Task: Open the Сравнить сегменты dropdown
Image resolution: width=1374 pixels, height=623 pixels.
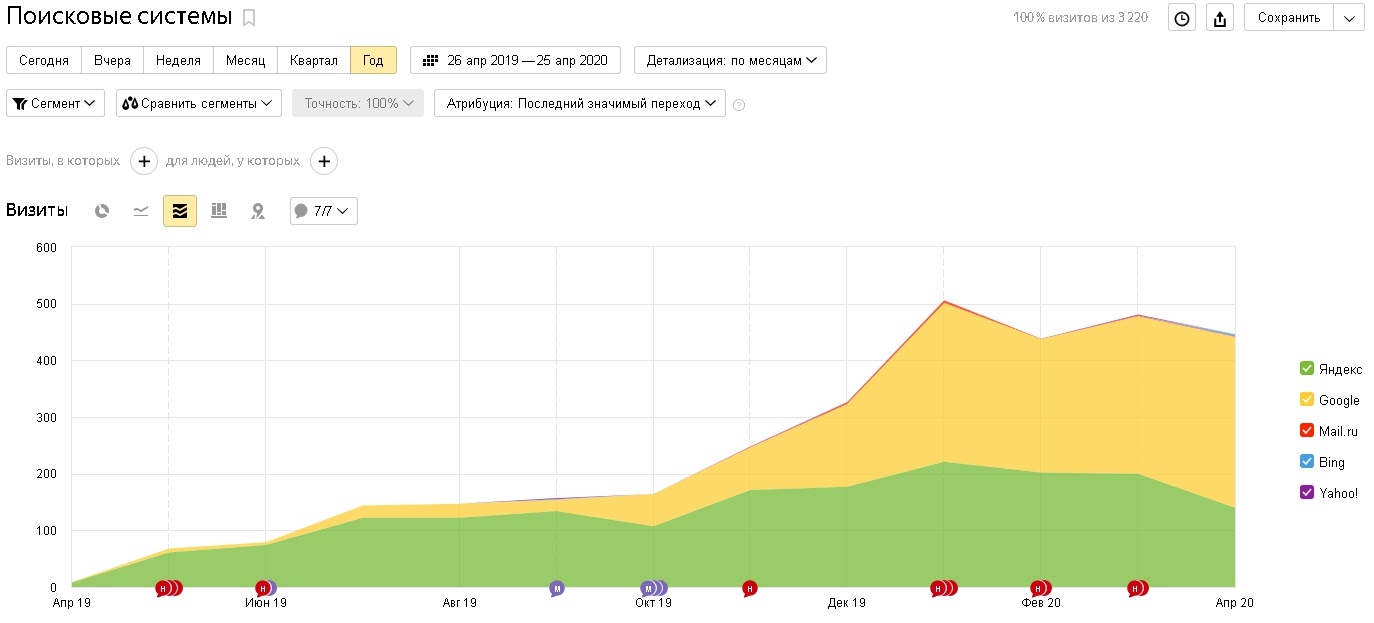Action: (x=199, y=103)
